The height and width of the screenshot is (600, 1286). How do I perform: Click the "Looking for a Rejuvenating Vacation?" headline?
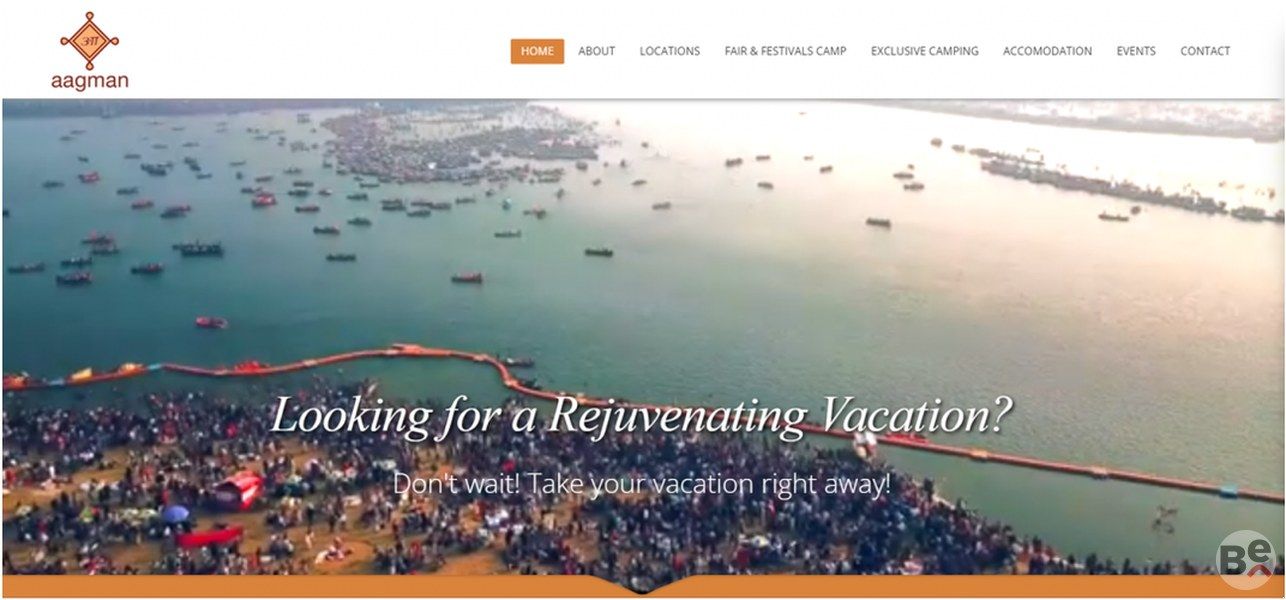point(641,416)
